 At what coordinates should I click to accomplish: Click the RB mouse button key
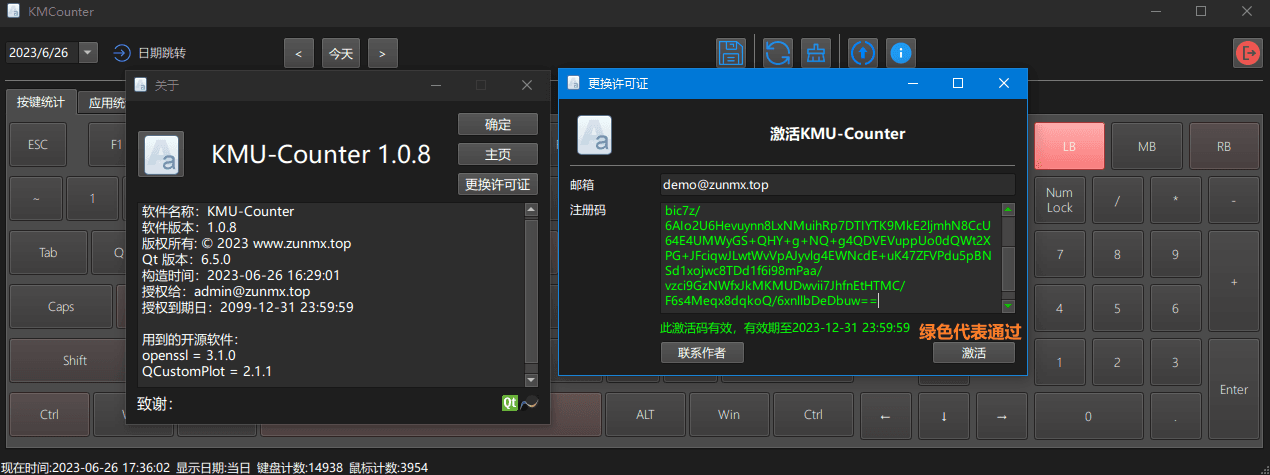(x=1224, y=146)
